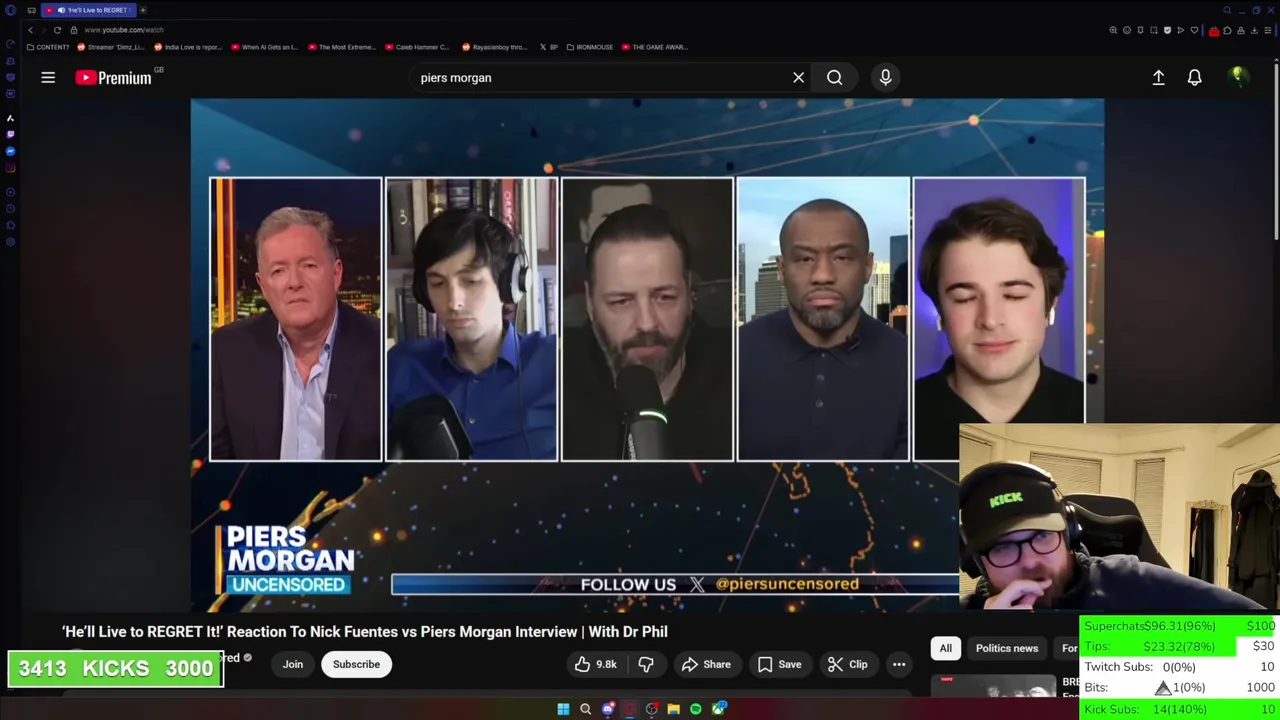1280x720 pixels.
Task: Click the www.youtube.com/watch address bar
Action: coord(124,30)
